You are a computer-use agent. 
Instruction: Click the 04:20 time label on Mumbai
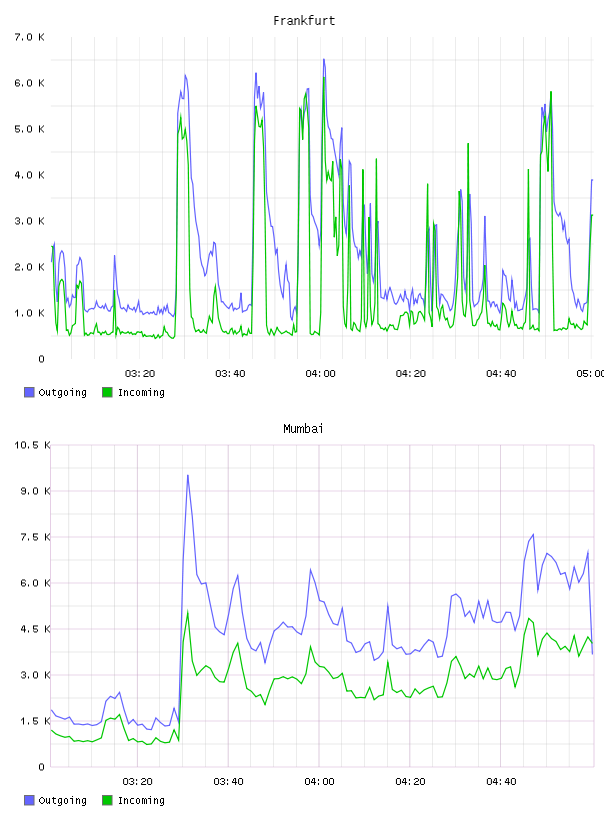[410, 782]
